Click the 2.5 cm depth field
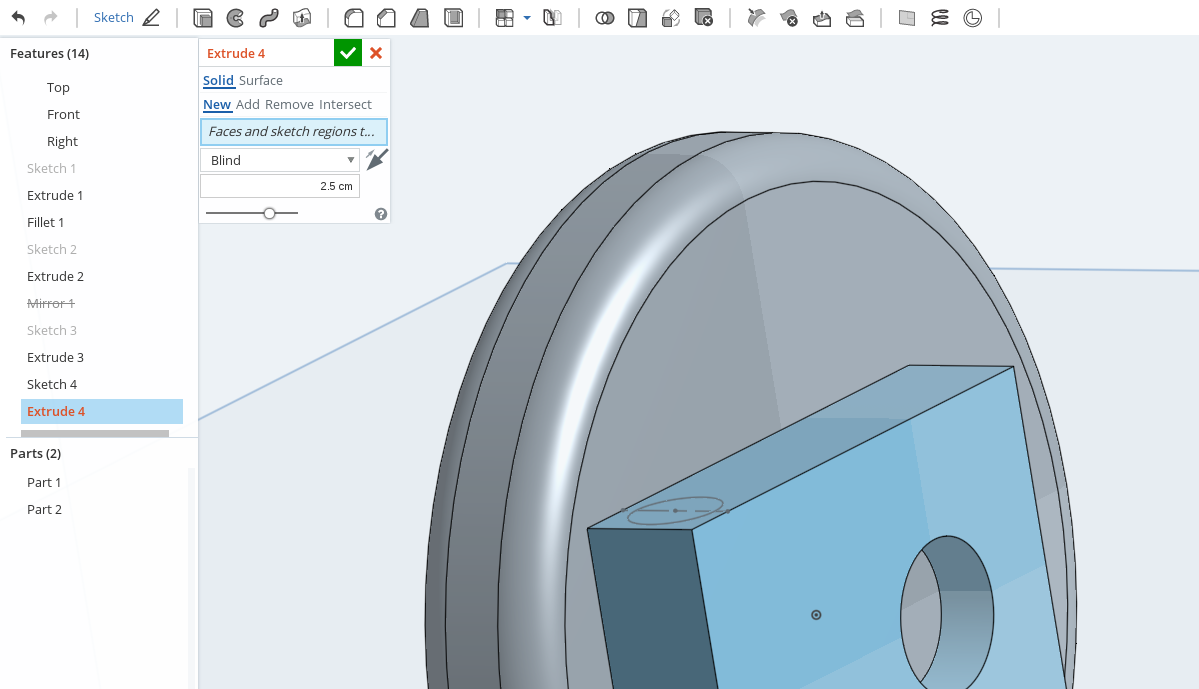 click(280, 186)
